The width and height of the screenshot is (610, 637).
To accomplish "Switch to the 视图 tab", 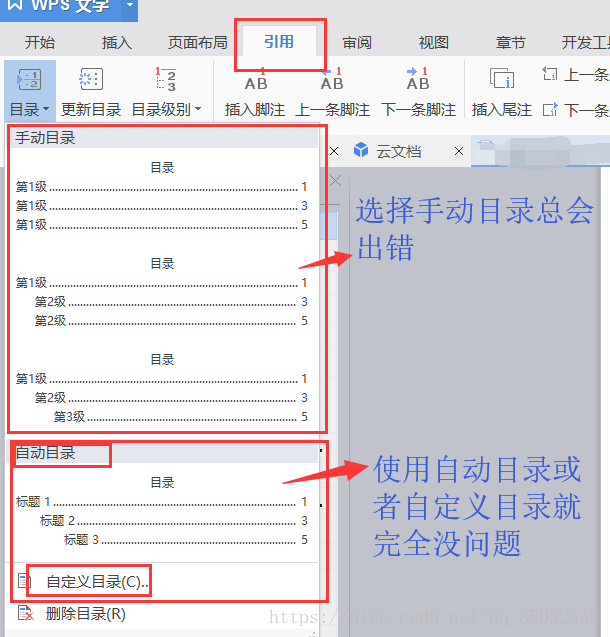I will tap(434, 42).
